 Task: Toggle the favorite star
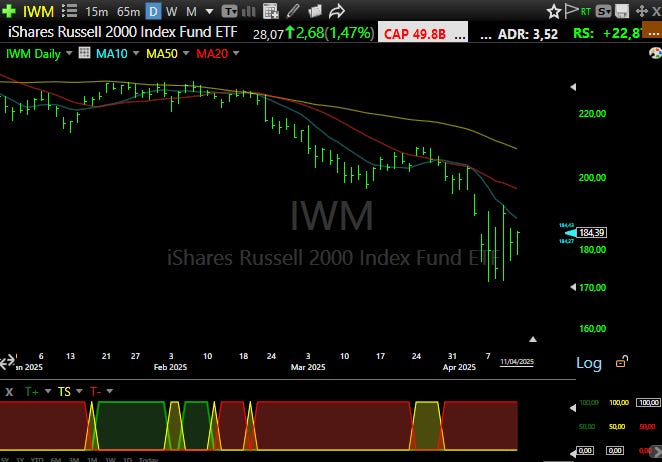tap(553, 11)
